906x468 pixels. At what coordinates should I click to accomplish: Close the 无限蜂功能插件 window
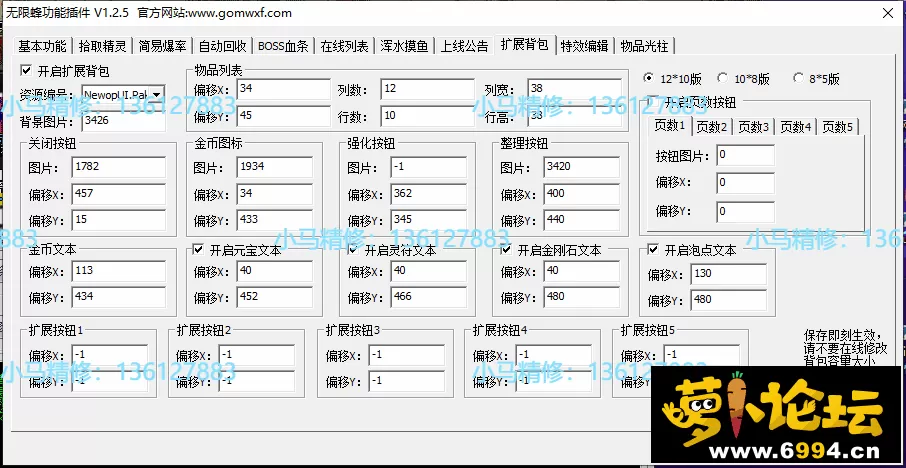pyautogui.click(x=887, y=13)
